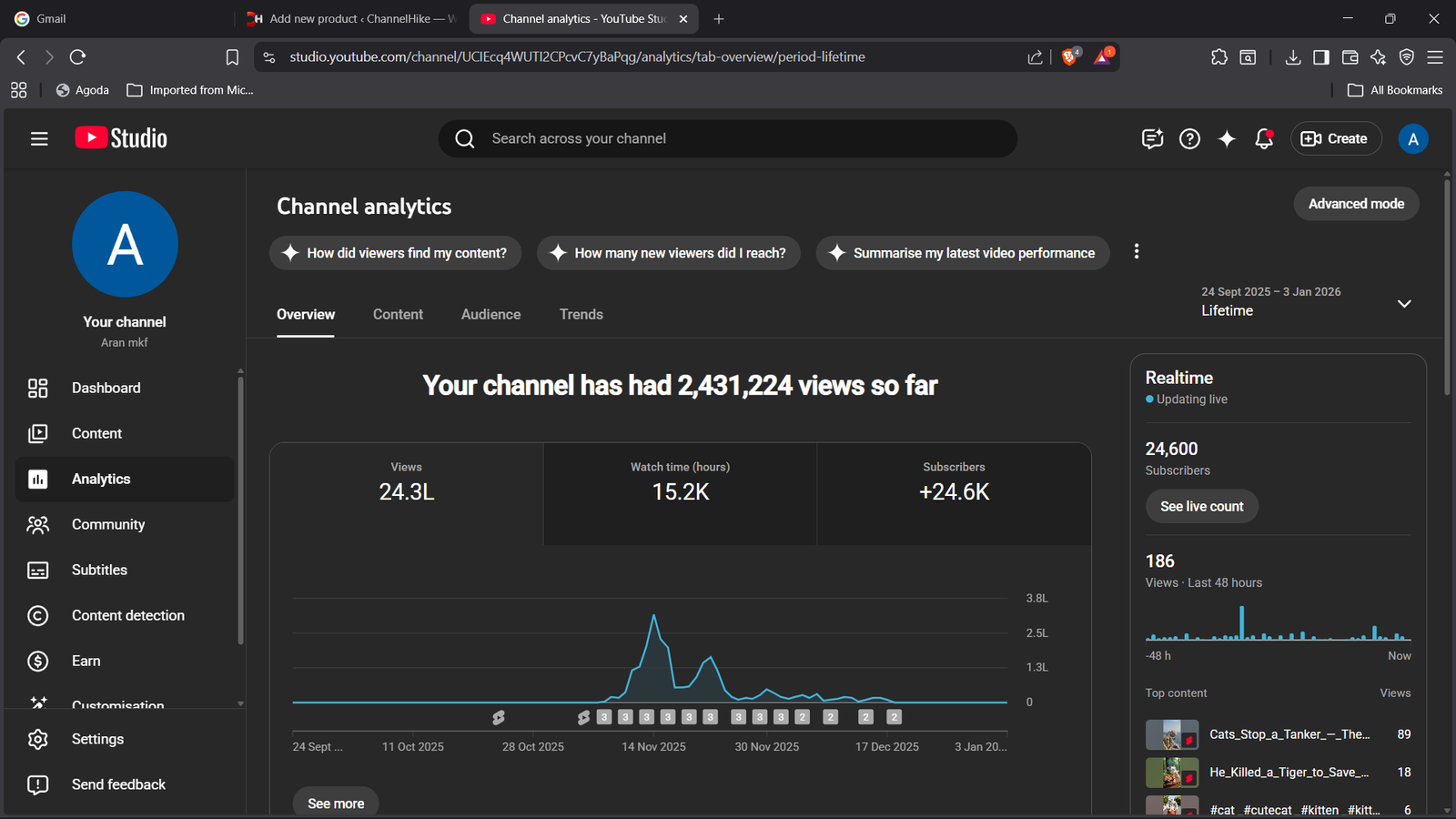
Task: Expand the Lifetime date range dropdown
Action: click(1403, 303)
